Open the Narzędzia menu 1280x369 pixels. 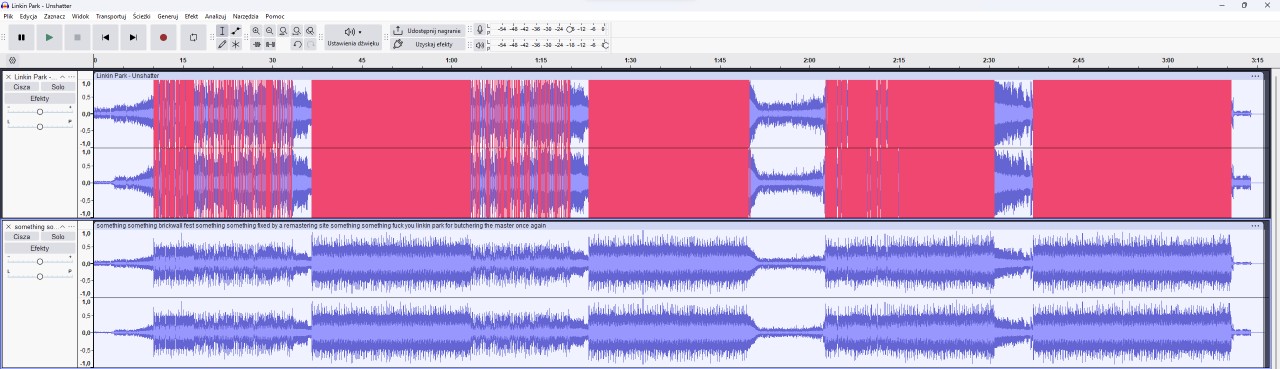pos(245,16)
